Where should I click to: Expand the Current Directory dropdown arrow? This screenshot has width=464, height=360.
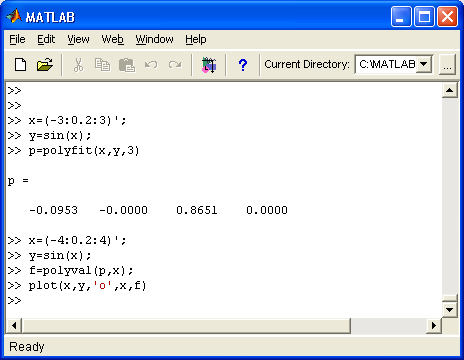(x=424, y=64)
